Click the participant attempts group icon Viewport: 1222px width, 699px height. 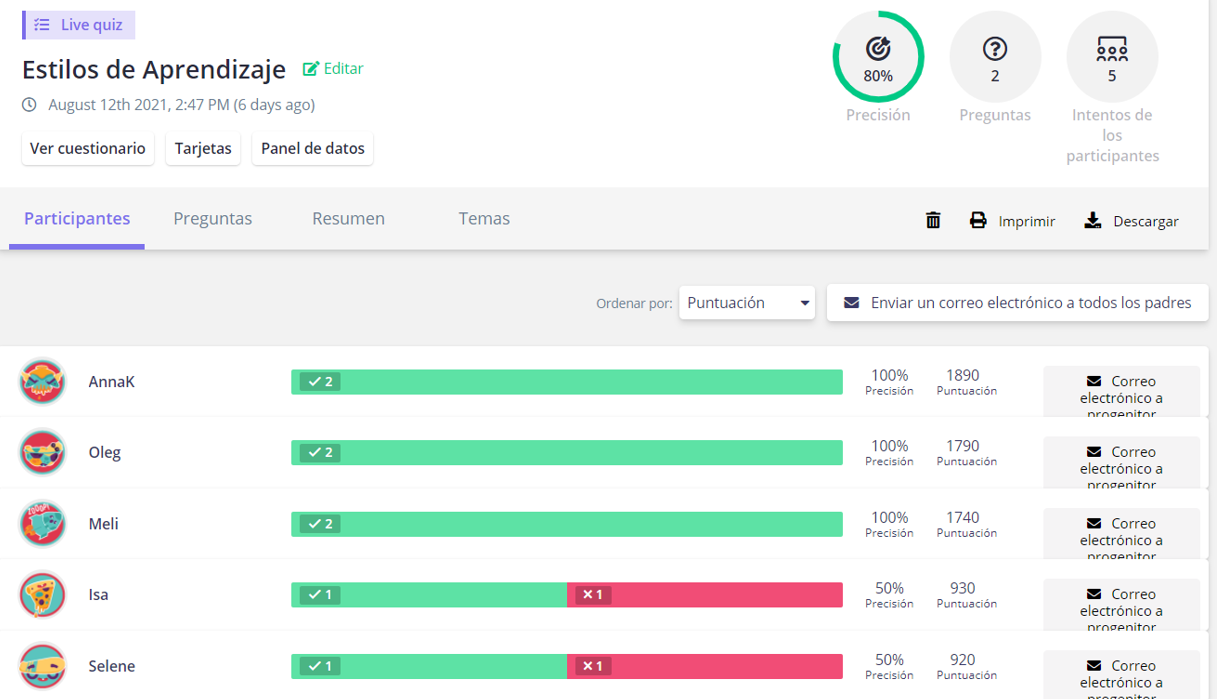click(x=1111, y=48)
